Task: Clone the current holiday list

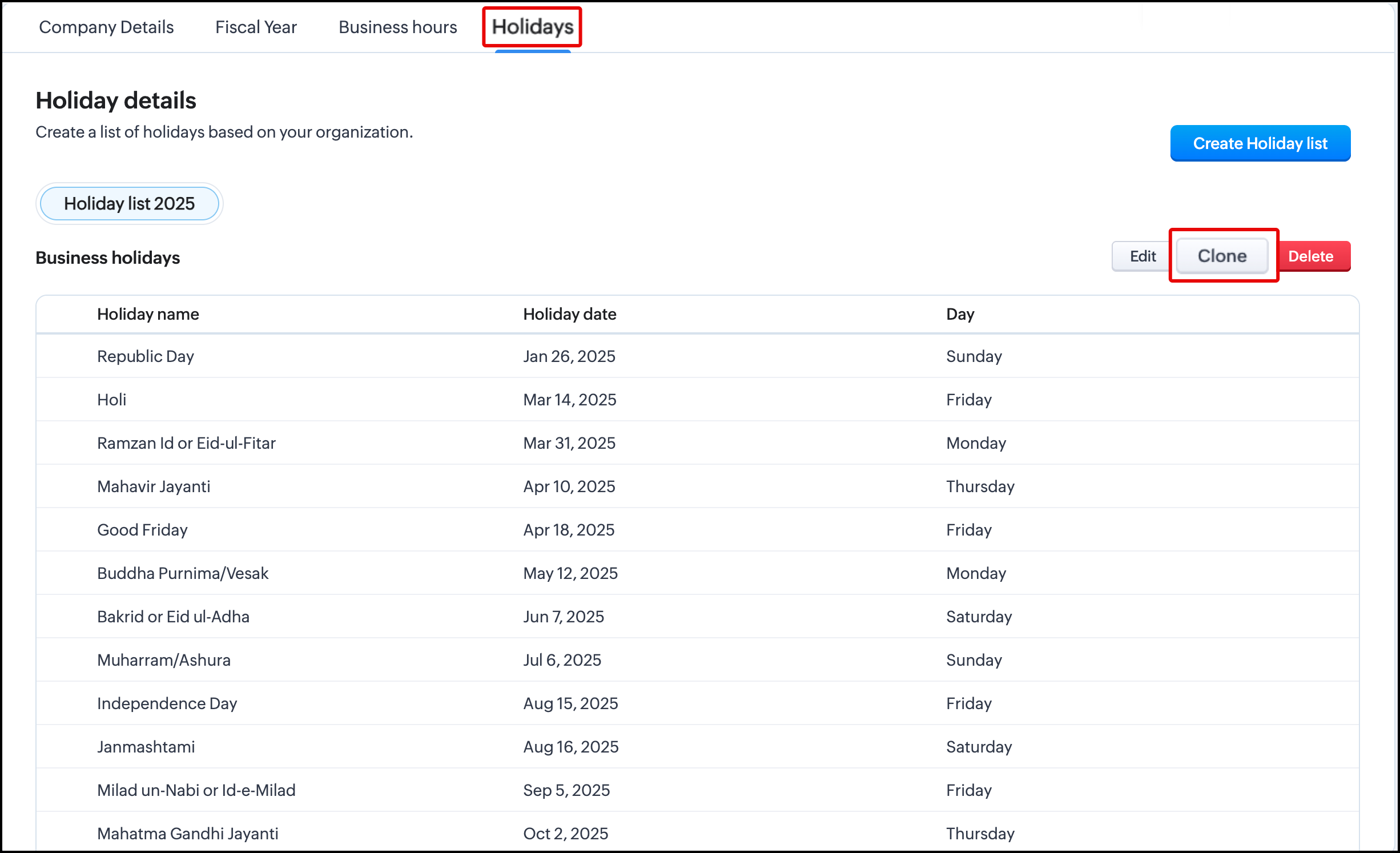Action: tap(1222, 256)
